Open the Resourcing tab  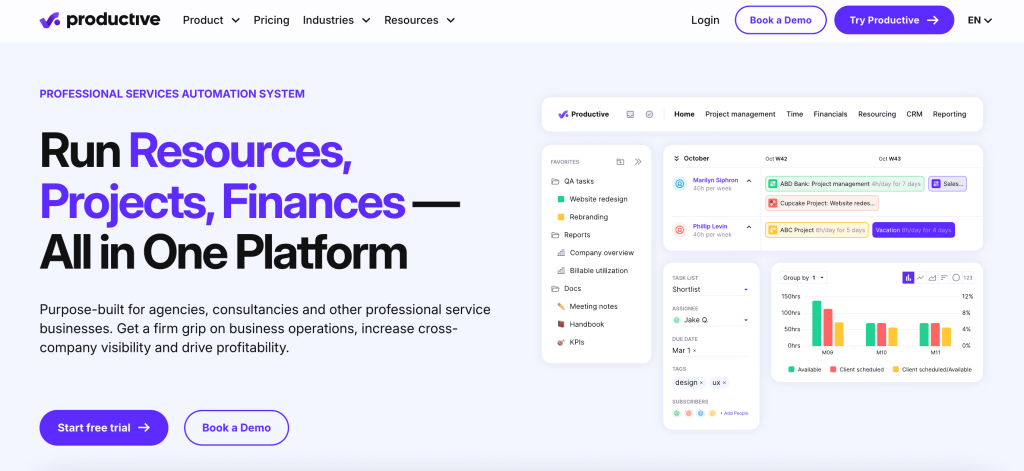click(877, 114)
